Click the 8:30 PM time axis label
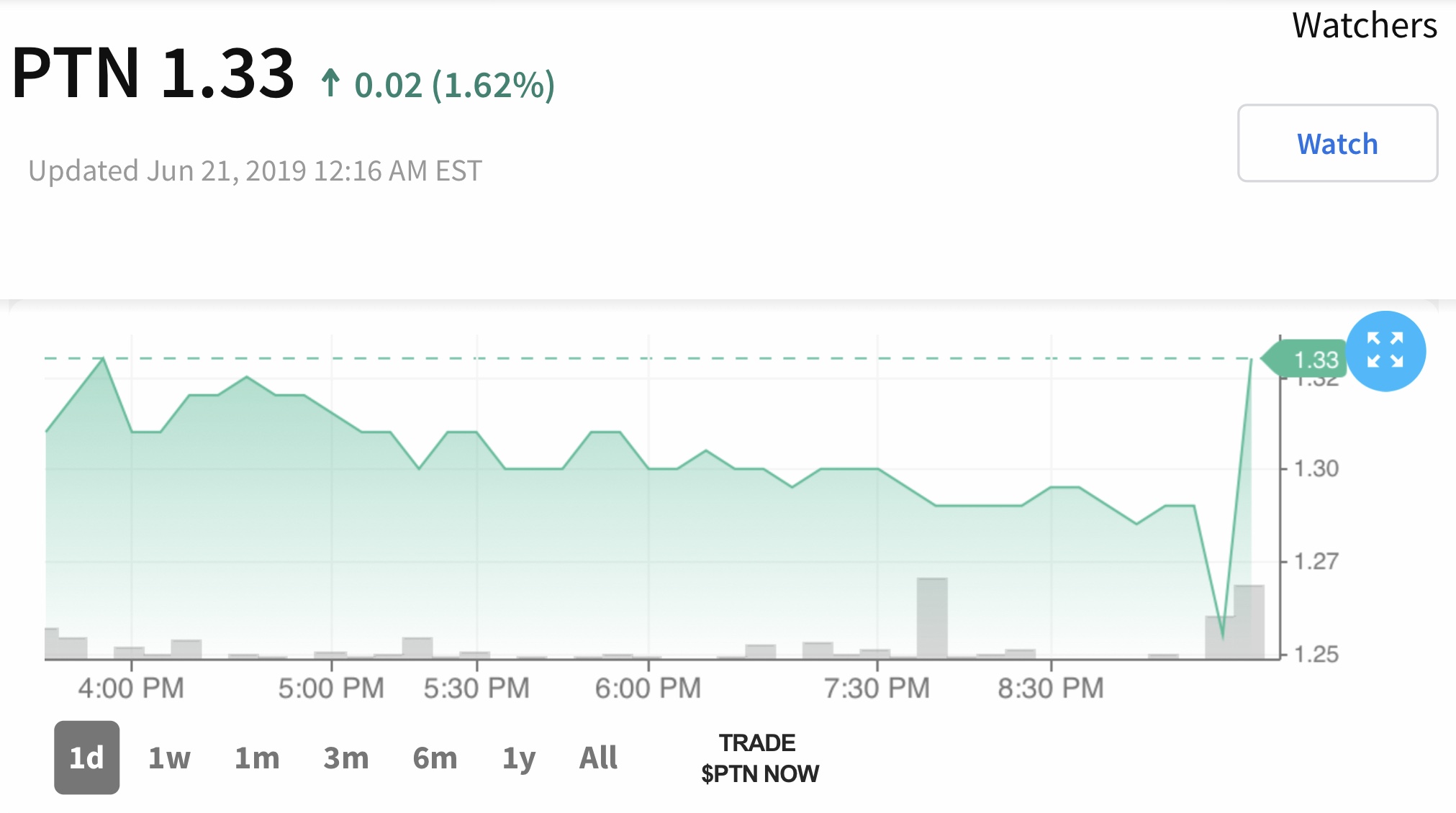Viewport: 1456px width, 813px height. point(1050,689)
